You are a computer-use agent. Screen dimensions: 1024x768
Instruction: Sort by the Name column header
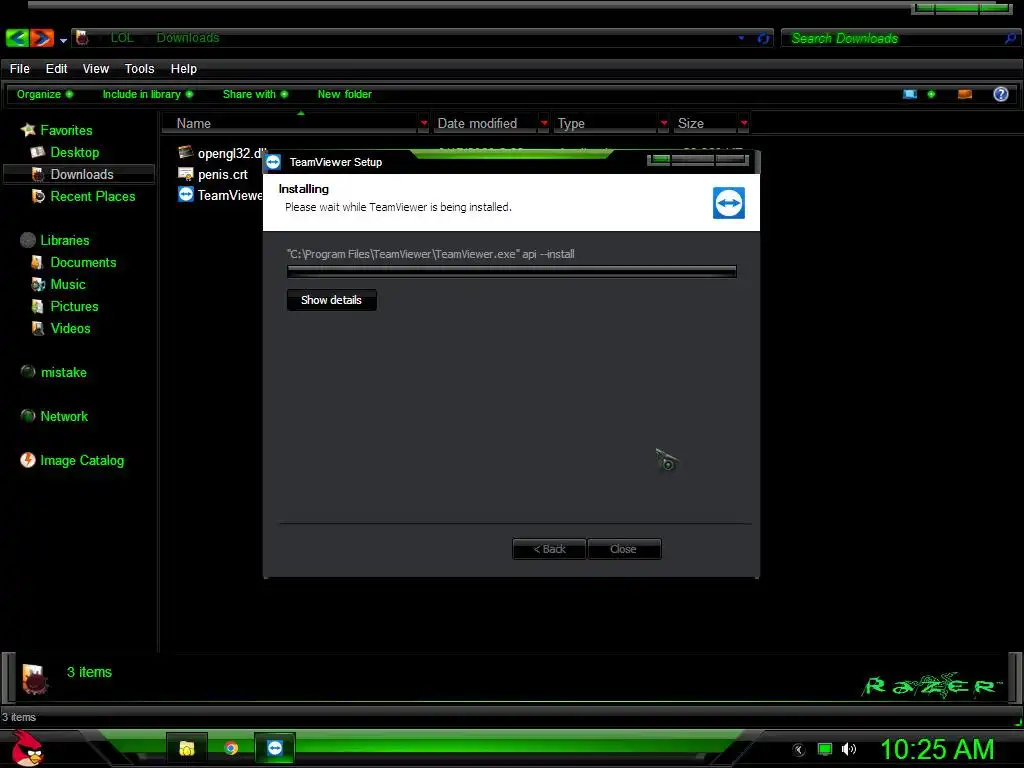pyautogui.click(x=291, y=123)
